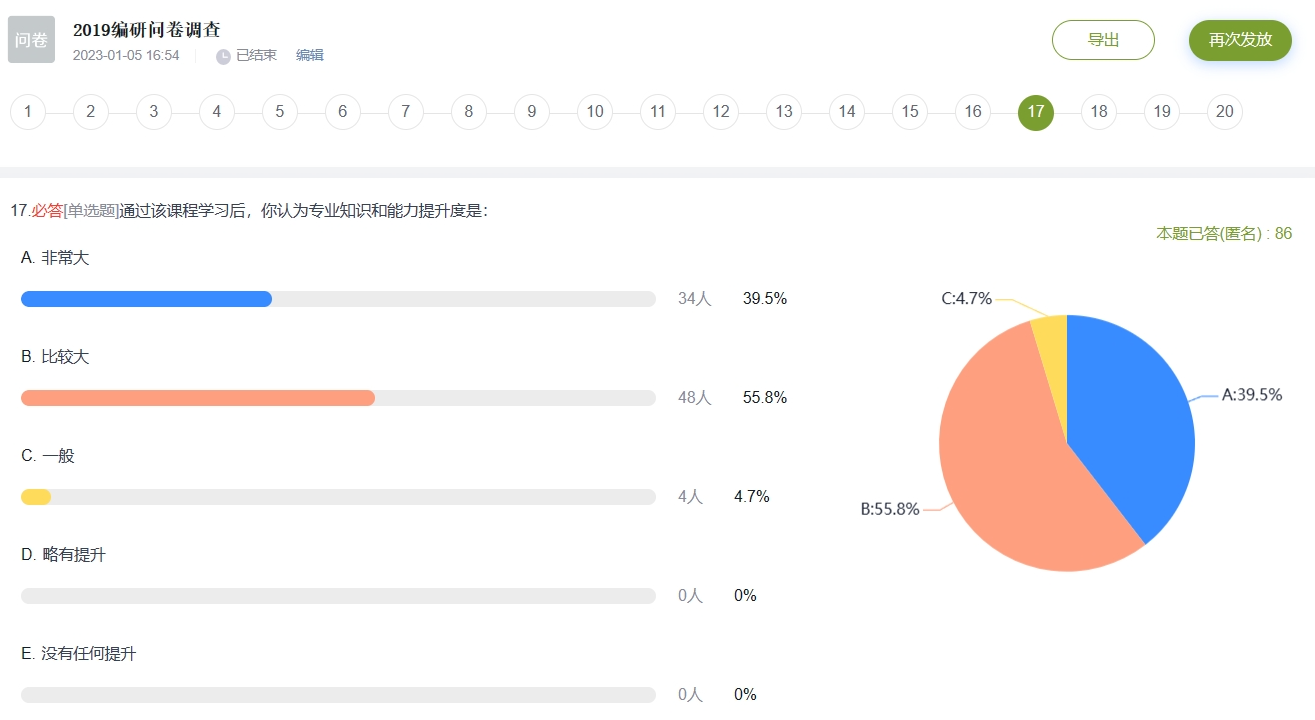Screen dimensions: 1315x720
Task: Go to question 5 in the navigator
Action: (280, 112)
